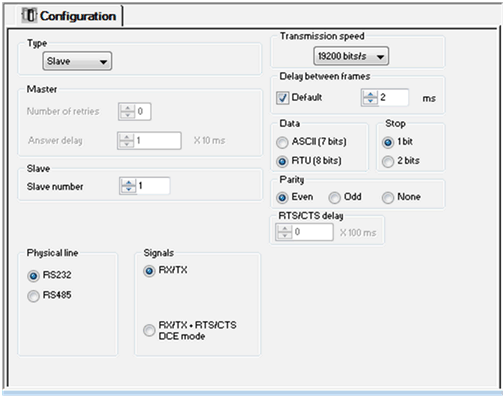Click the RTS/CTS delay input field

pyautogui.click(x=313, y=232)
